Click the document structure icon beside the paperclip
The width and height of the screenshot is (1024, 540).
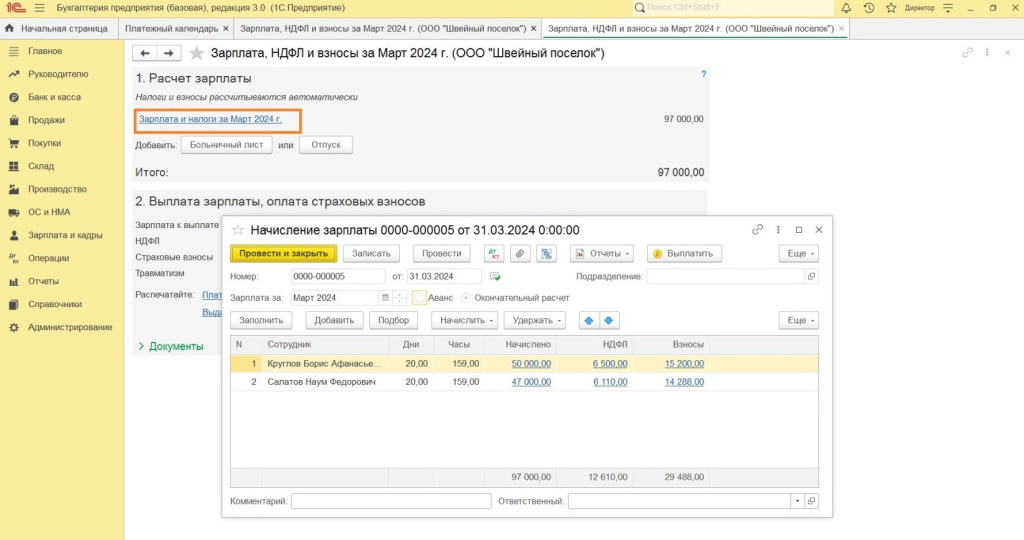(x=546, y=253)
